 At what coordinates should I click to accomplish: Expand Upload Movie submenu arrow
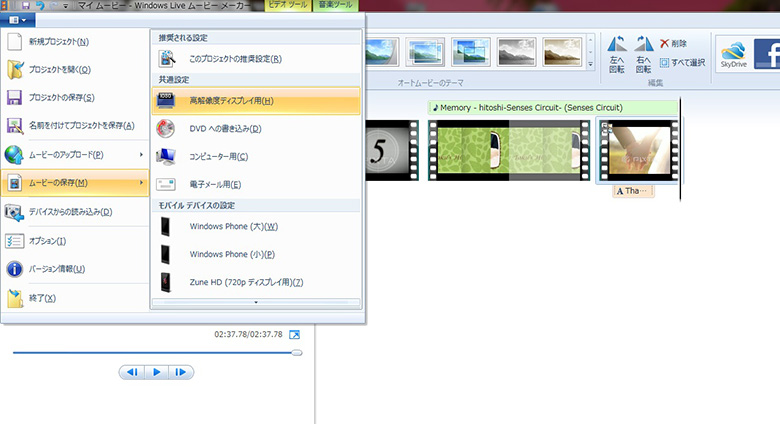point(141,155)
